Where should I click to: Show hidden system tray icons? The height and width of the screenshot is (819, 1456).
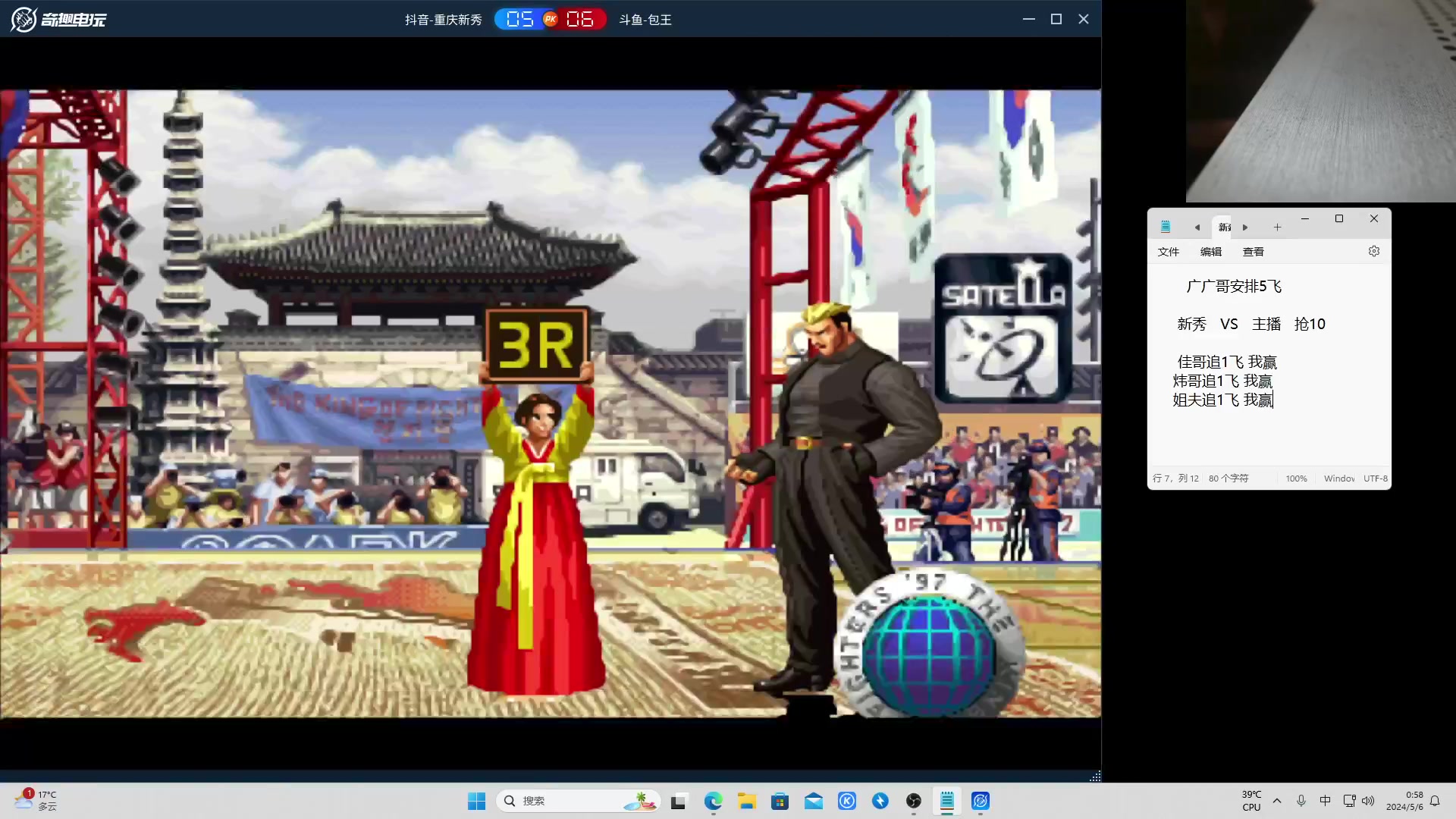(1277, 801)
